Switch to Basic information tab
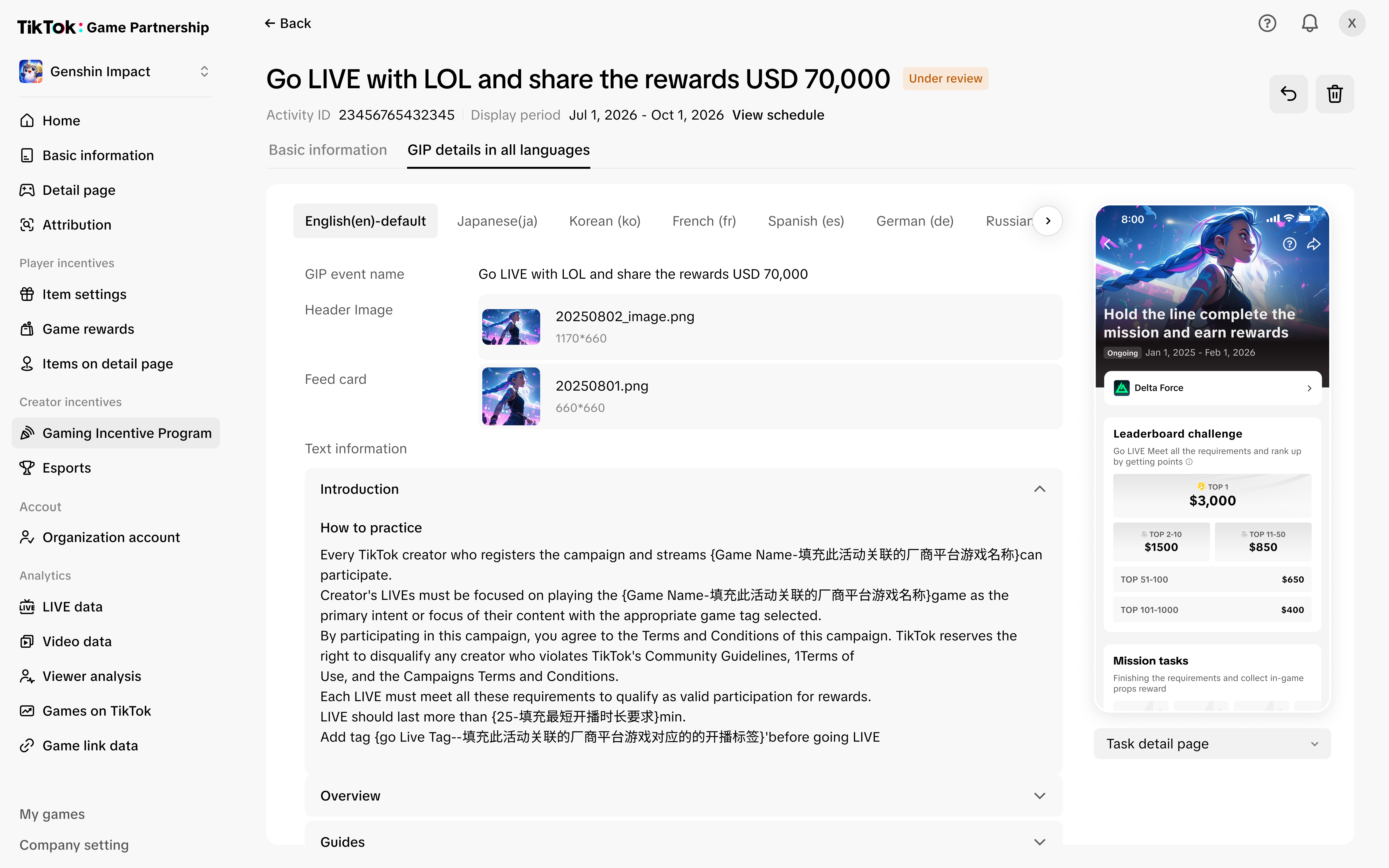The height and width of the screenshot is (868, 1389). pos(328,150)
